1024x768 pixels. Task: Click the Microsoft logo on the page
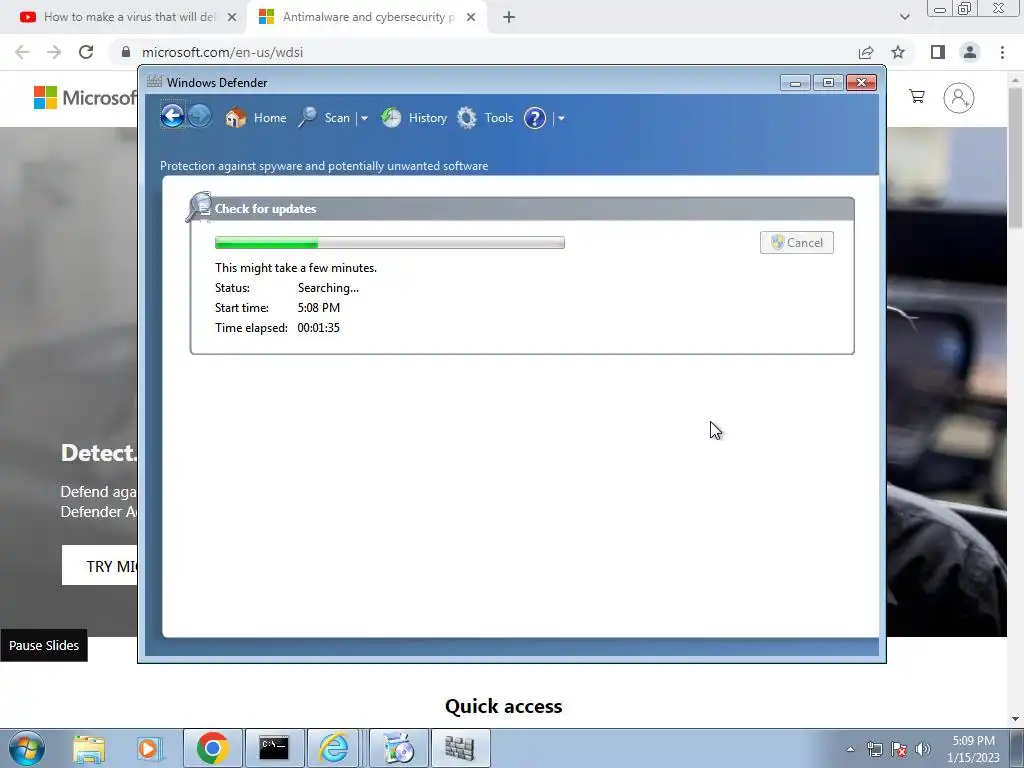[85, 98]
